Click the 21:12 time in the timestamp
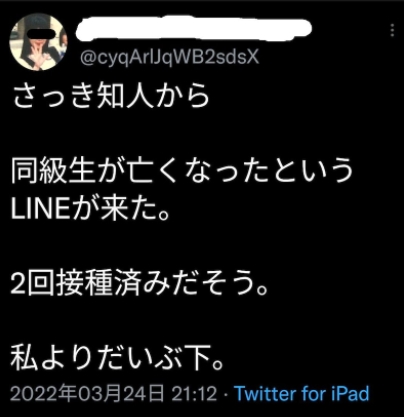The image size is (404, 417). click(194, 394)
